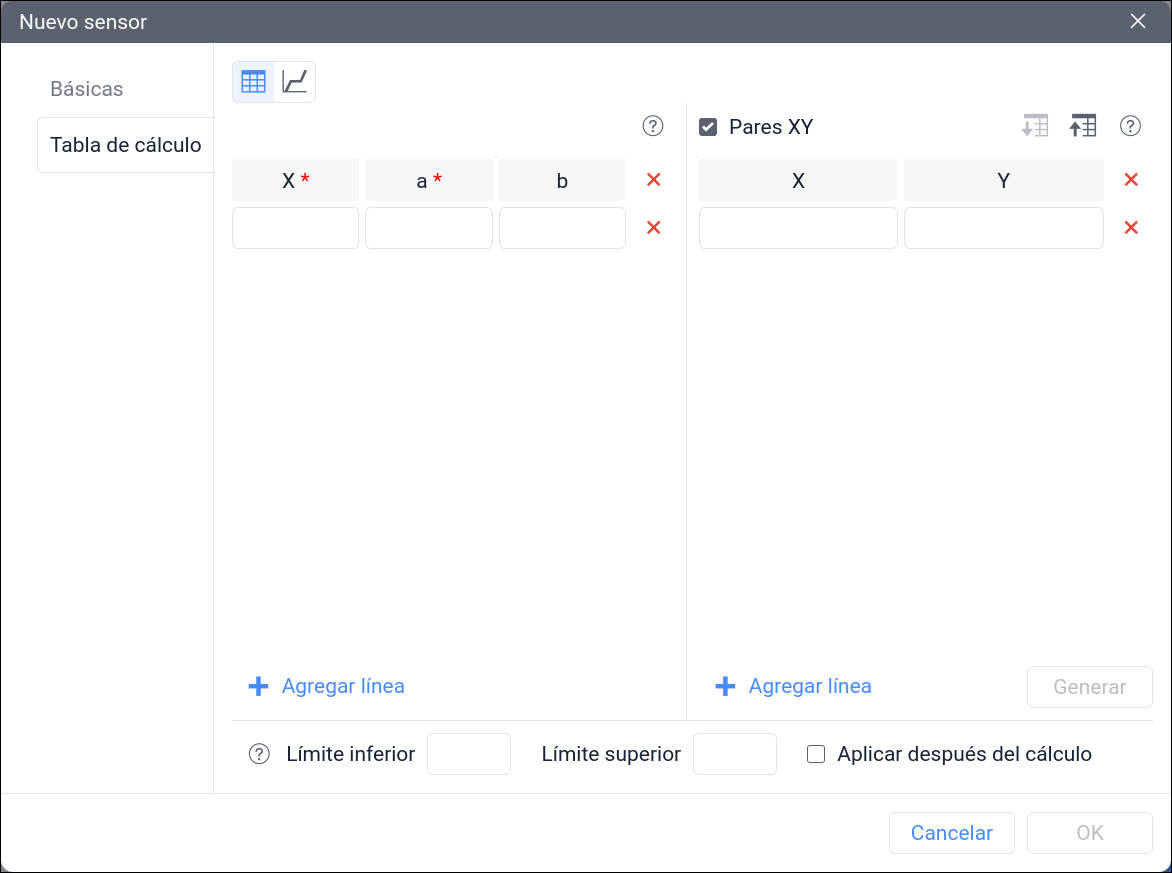Select the Tabla de cálculo tab
The width and height of the screenshot is (1172, 873).
(x=126, y=145)
